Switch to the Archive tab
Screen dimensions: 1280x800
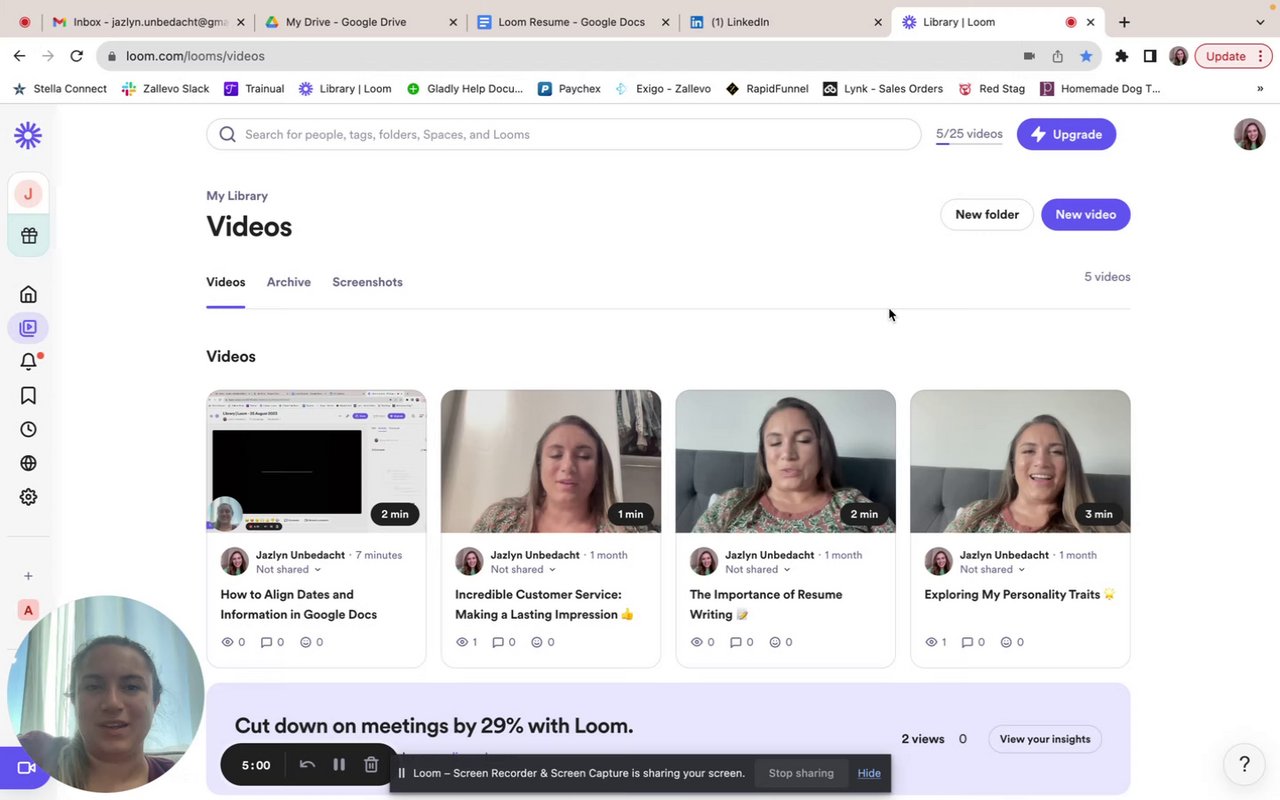(289, 282)
